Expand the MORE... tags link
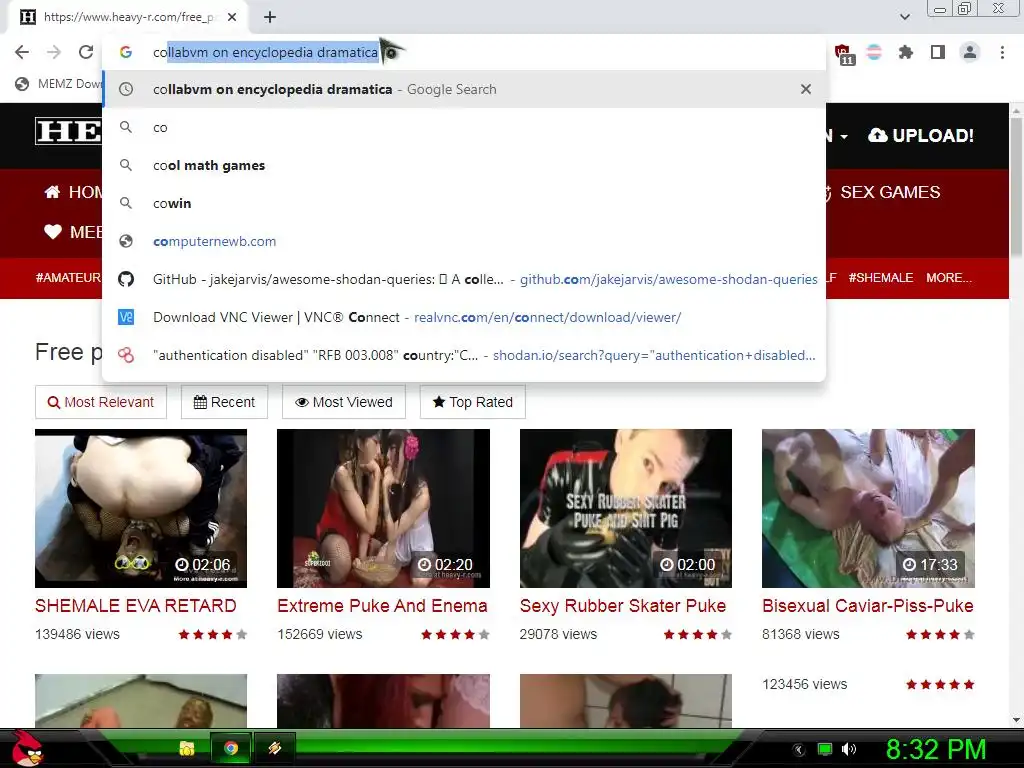 pyautogui.click(x=949, y=278)
